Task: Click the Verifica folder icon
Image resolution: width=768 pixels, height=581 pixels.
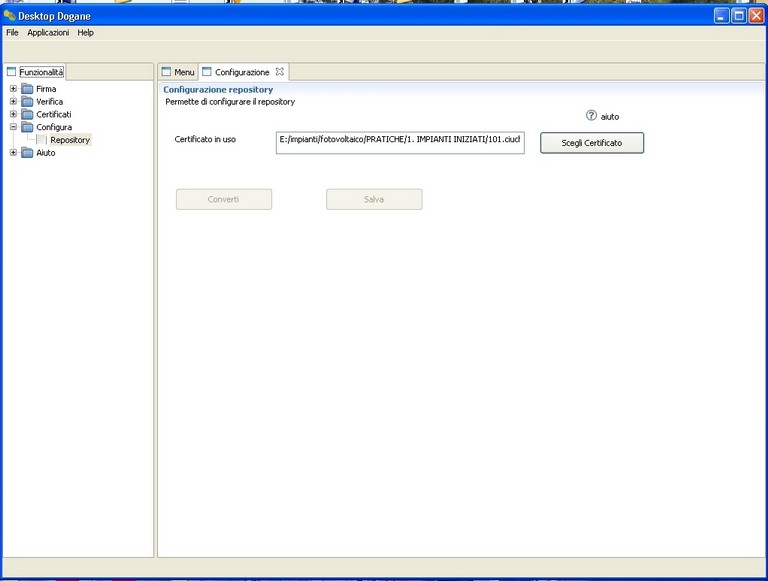Action: (27, 101)
